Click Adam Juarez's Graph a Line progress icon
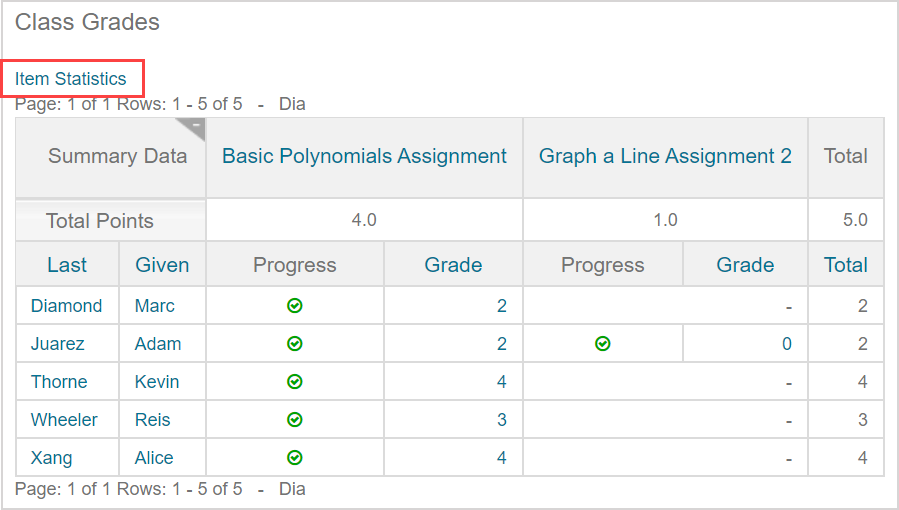This screenshot has width=899, height=510. [603, 344]
